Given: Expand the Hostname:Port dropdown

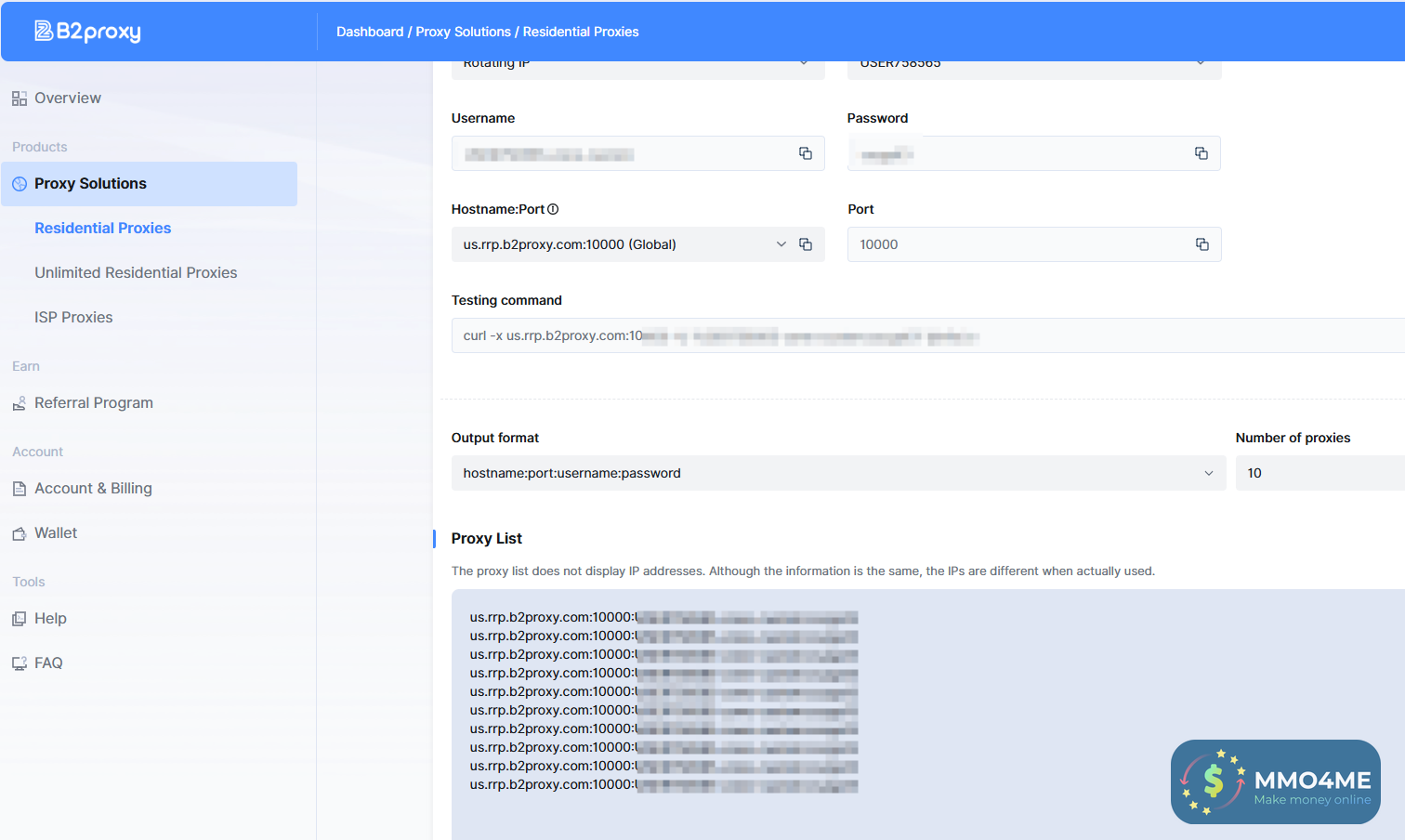Looking at the screenshot, I should click(x=781, y=244).
